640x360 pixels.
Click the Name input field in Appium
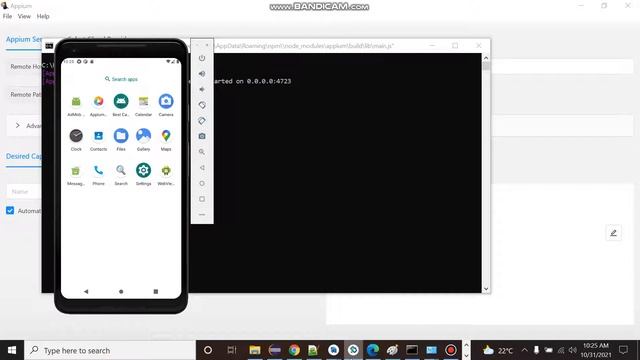pyautogui.click(x=23, y=191)
